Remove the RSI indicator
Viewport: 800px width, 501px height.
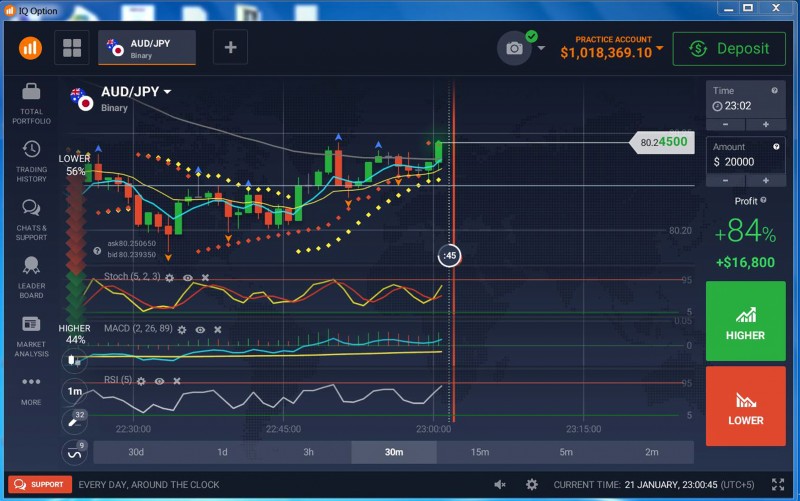177,381
